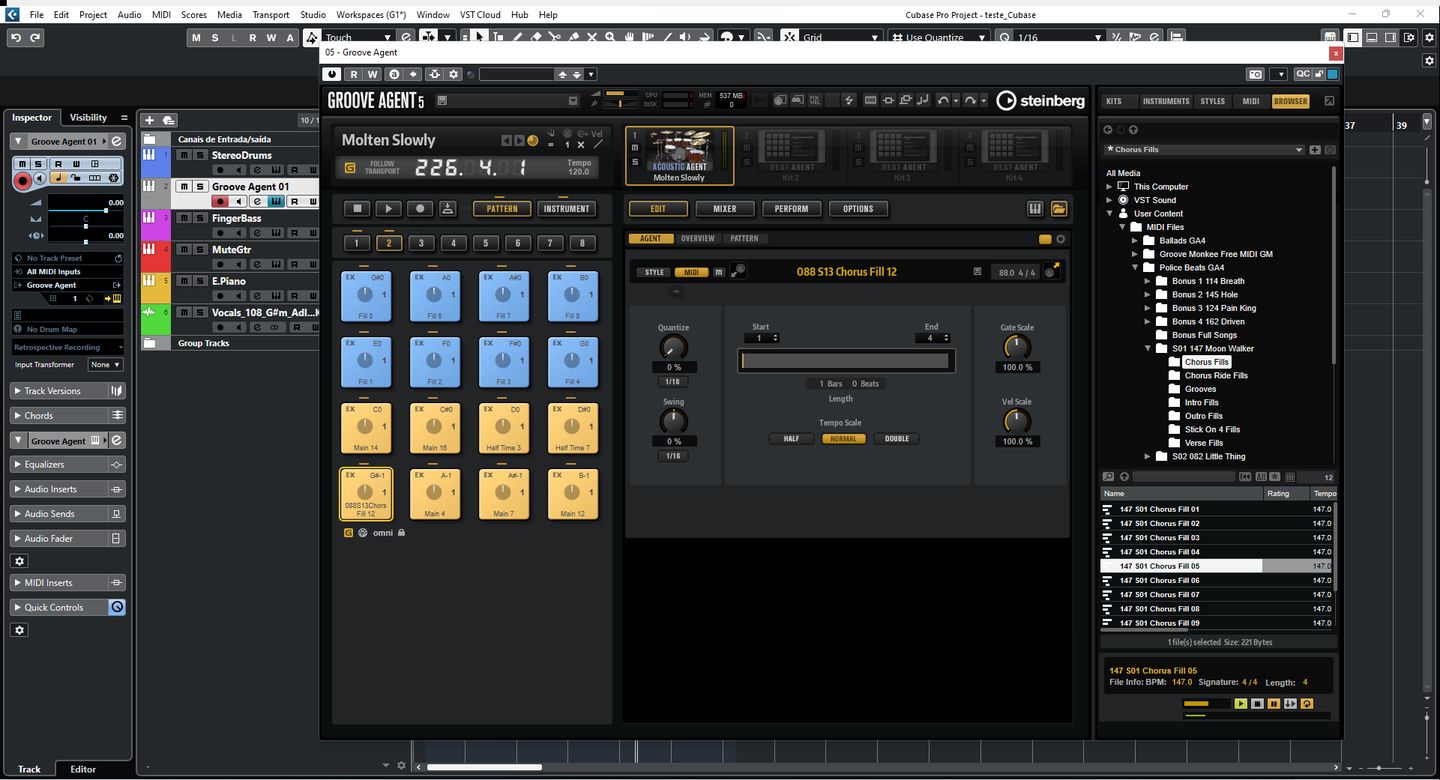Click the Add Track plus icon
The height and width of the screenshot is (780, 1440).
pos(150,120)
